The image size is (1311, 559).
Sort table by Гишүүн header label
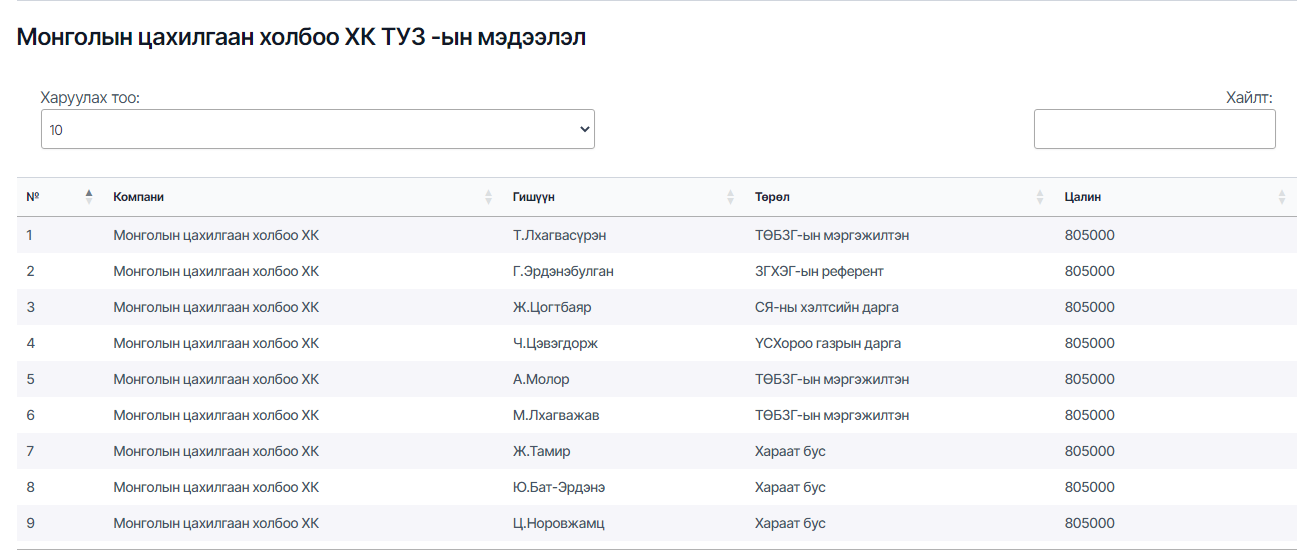pos(533,197)
